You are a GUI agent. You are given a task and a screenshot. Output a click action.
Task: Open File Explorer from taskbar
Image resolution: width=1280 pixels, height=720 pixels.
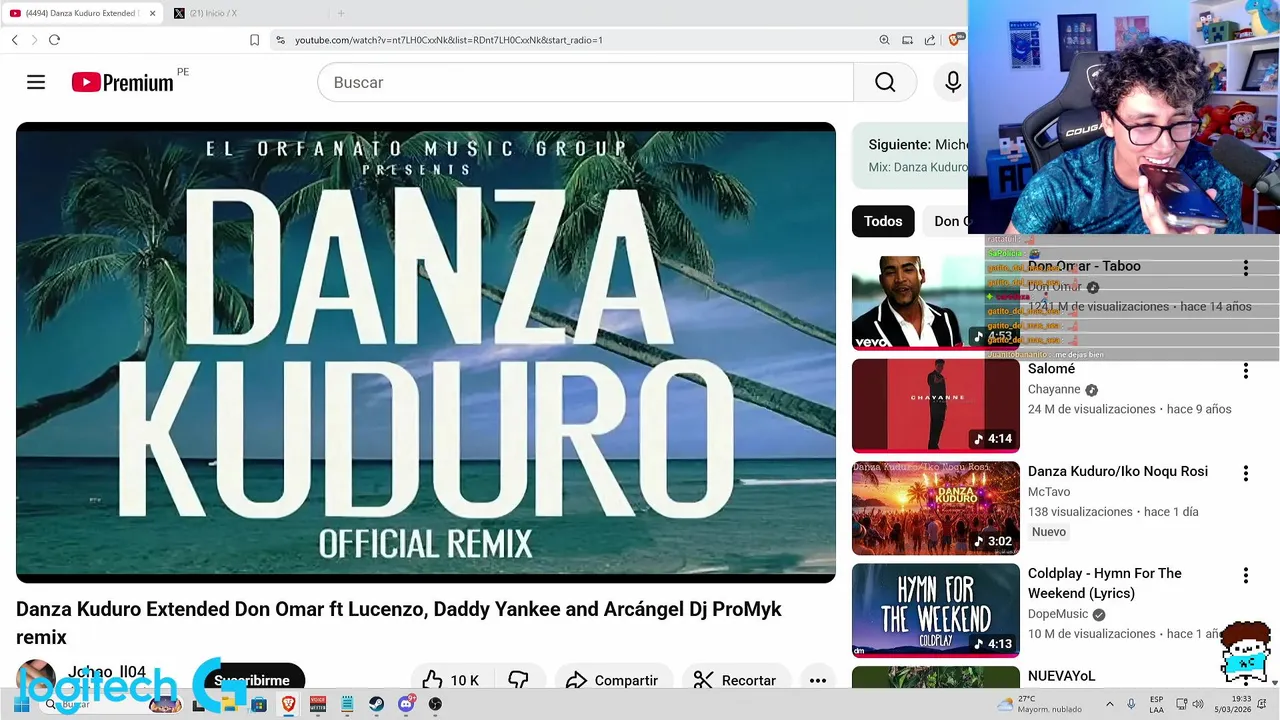pyautogui.click(x=228, y=704)
